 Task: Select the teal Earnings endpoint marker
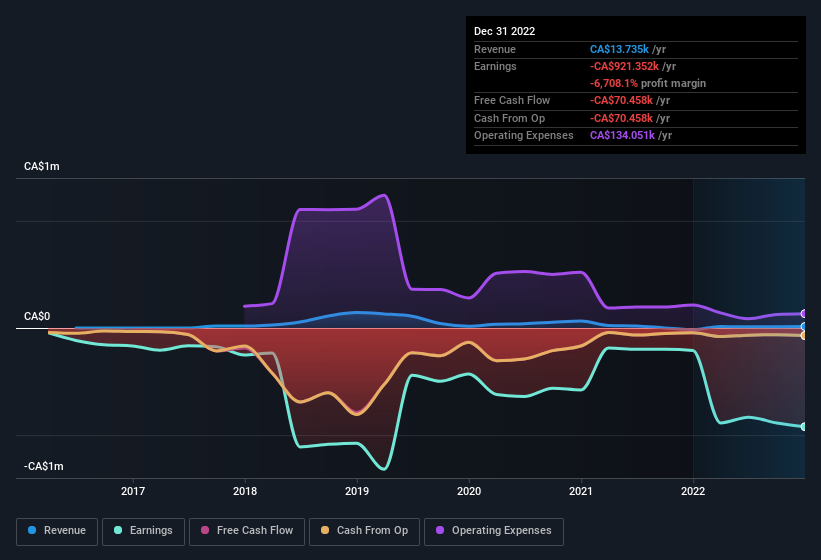[804, 427]
